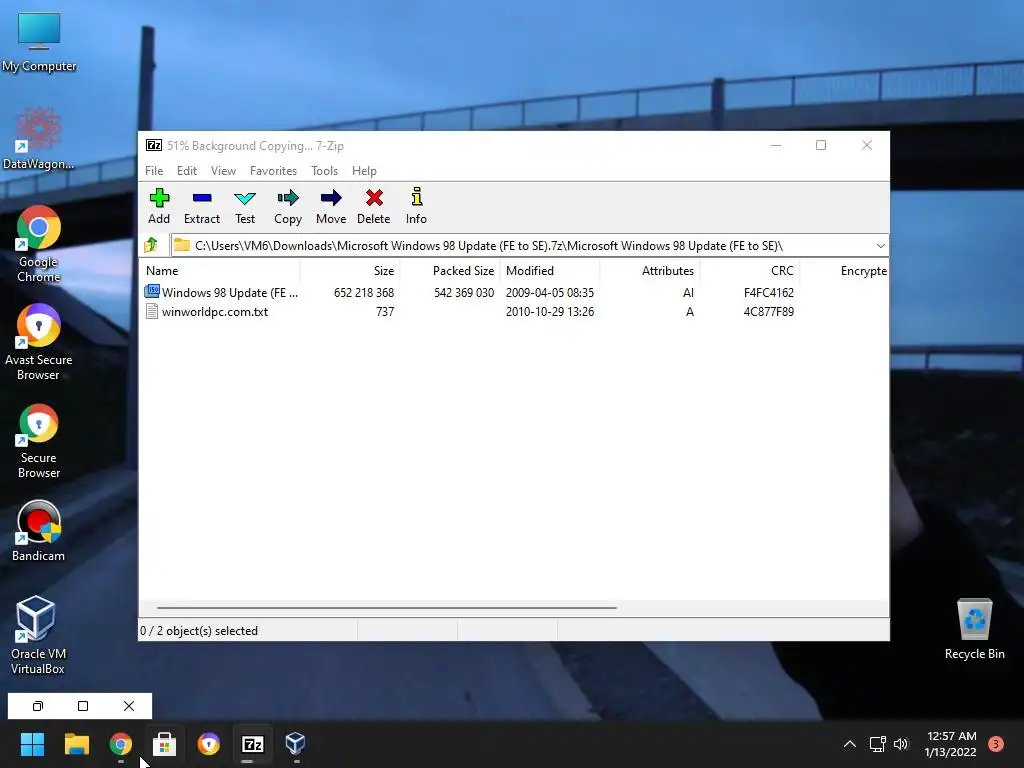Viewport: 1024px width, 768px height.
Task: Open network status tray icon
Action: (877, 744)
